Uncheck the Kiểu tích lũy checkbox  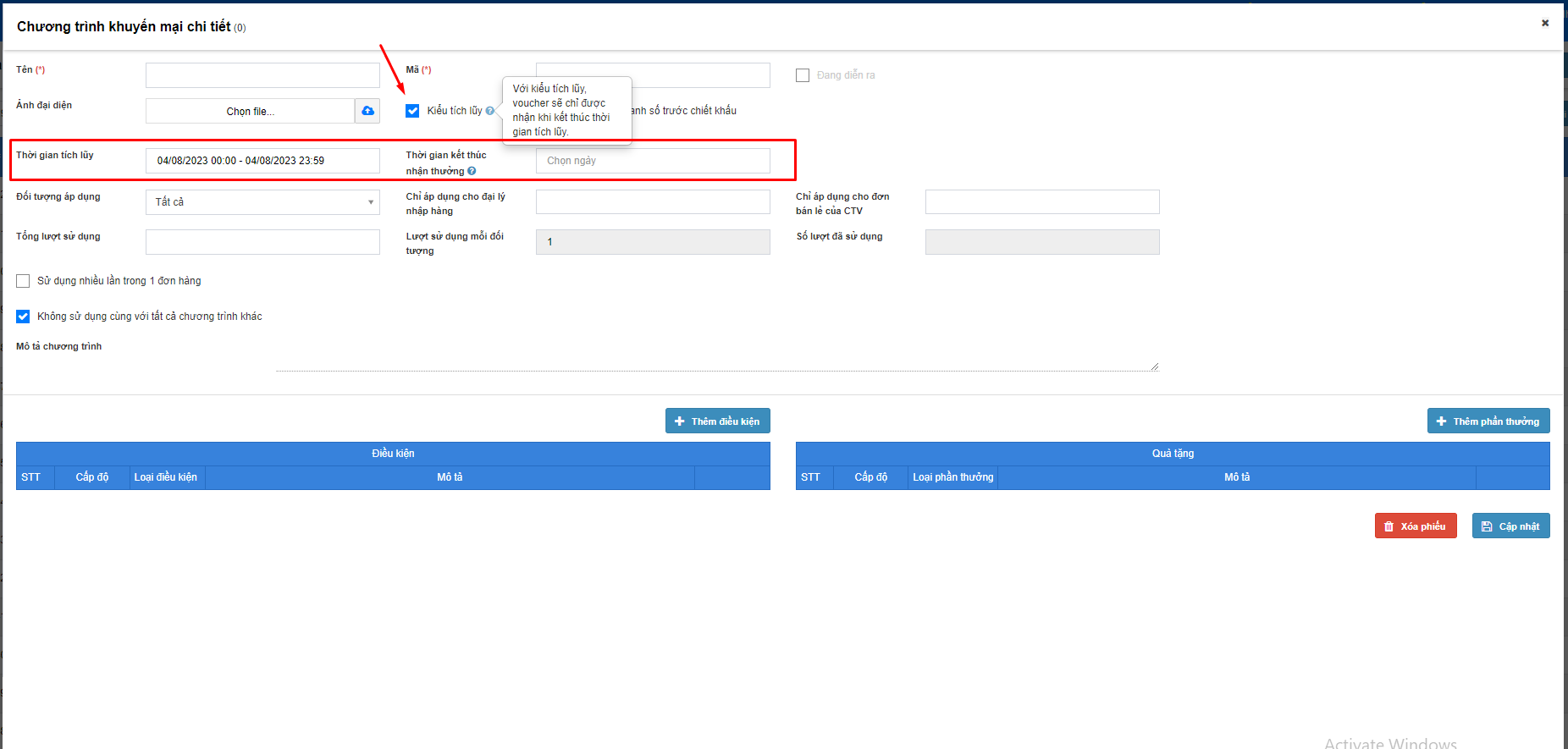tap(412, 111)
